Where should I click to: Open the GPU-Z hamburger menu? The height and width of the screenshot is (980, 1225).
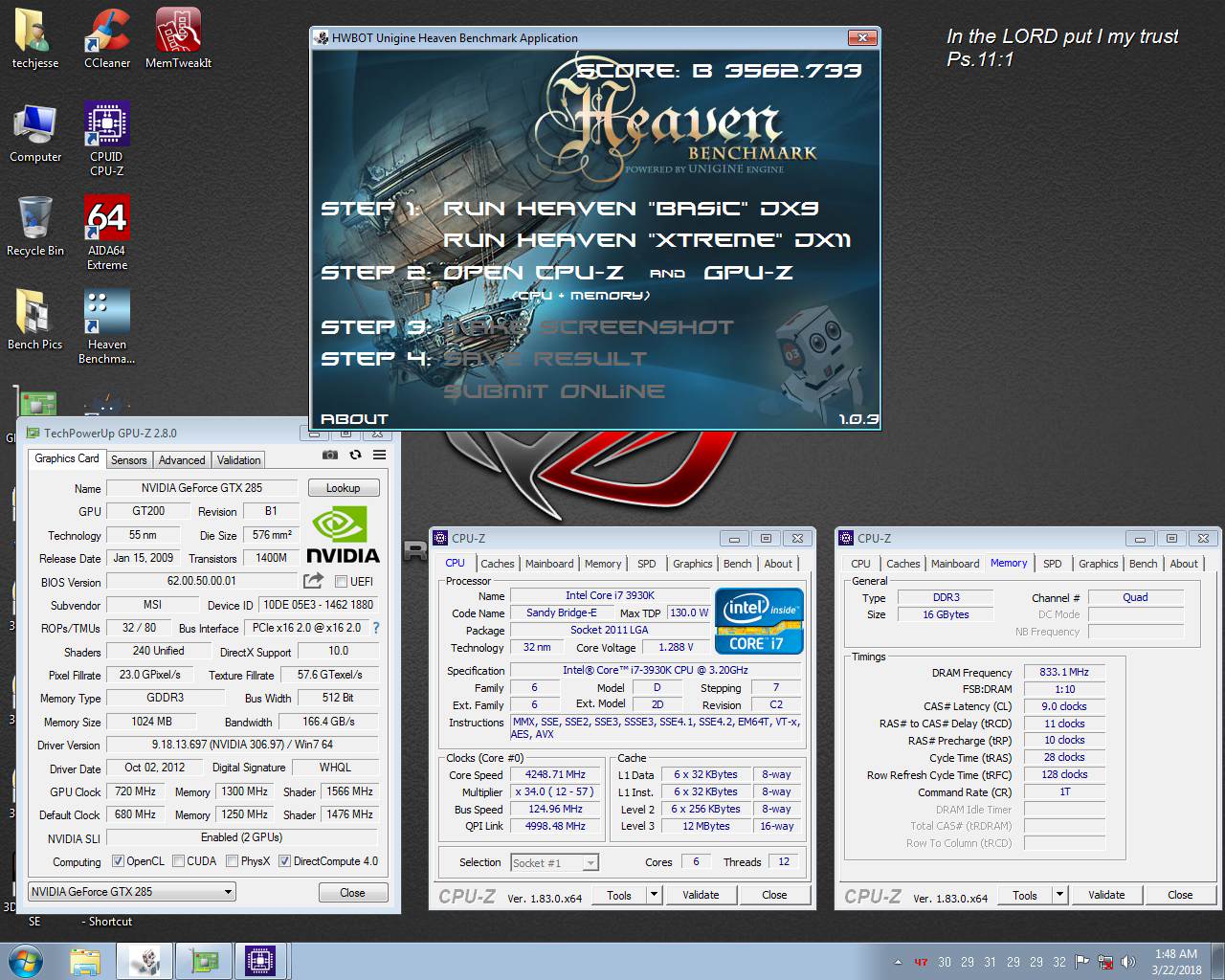[380, 456]
